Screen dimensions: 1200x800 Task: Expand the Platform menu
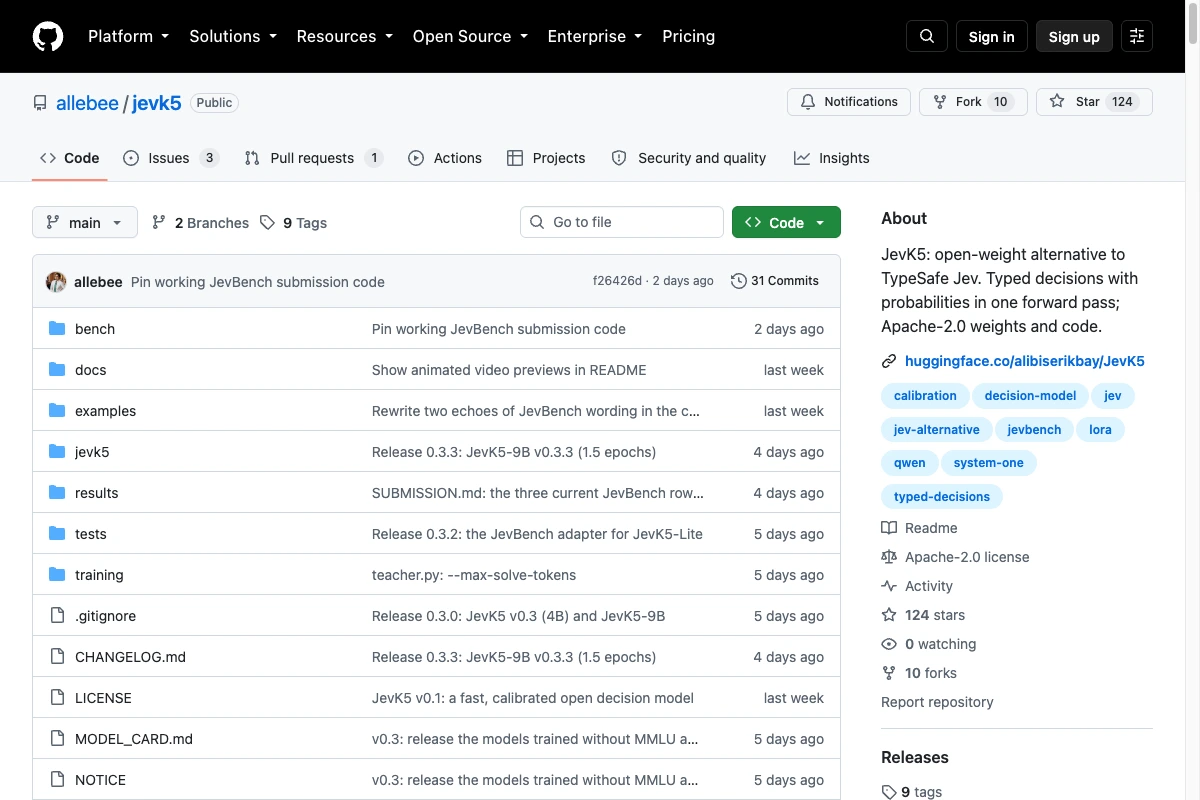point(128,36)
